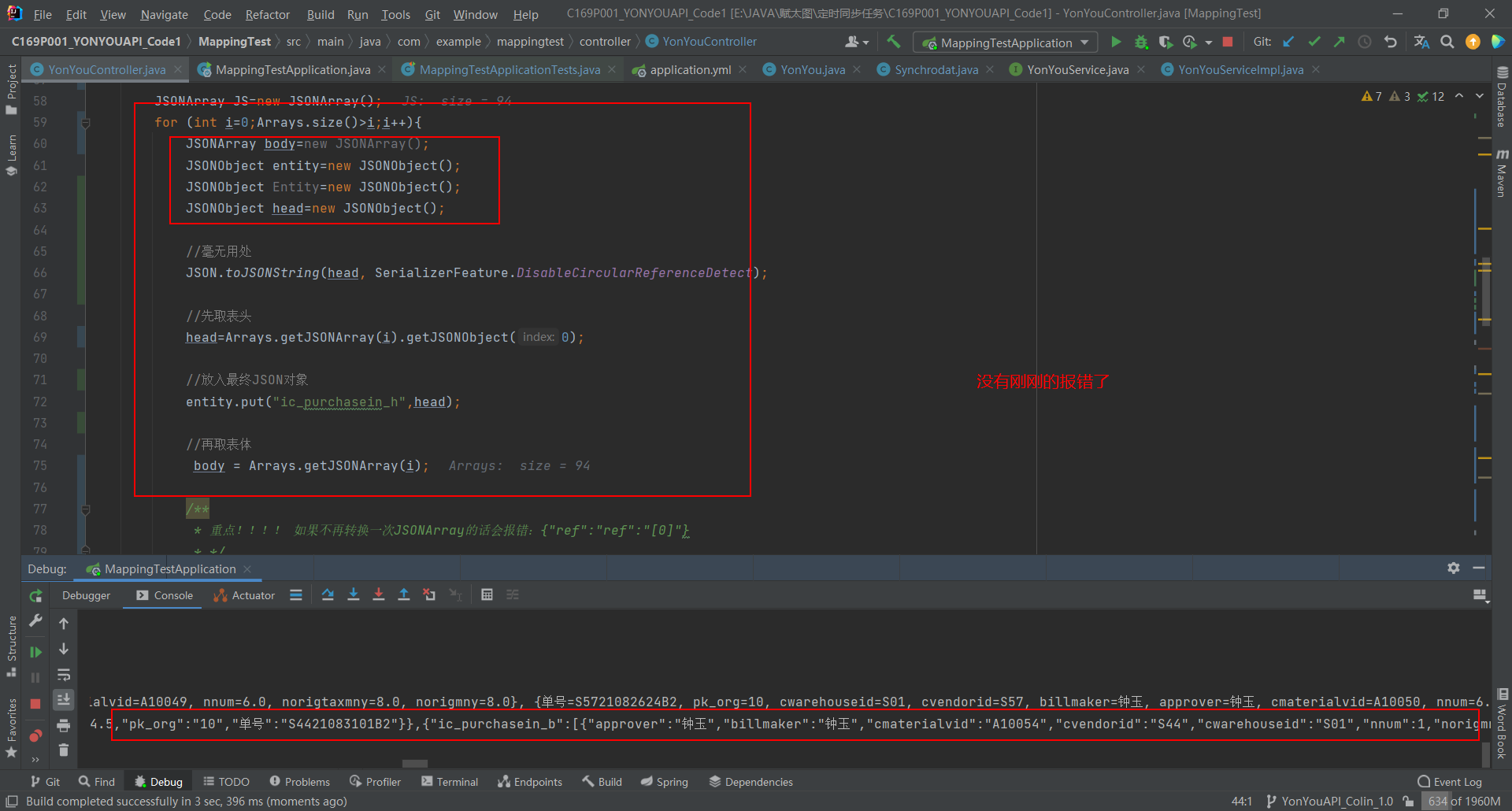Toggle soft-wrap in the console output
Screen dimensions: 1512x811
pyautogui.click(x=64, y=675)
